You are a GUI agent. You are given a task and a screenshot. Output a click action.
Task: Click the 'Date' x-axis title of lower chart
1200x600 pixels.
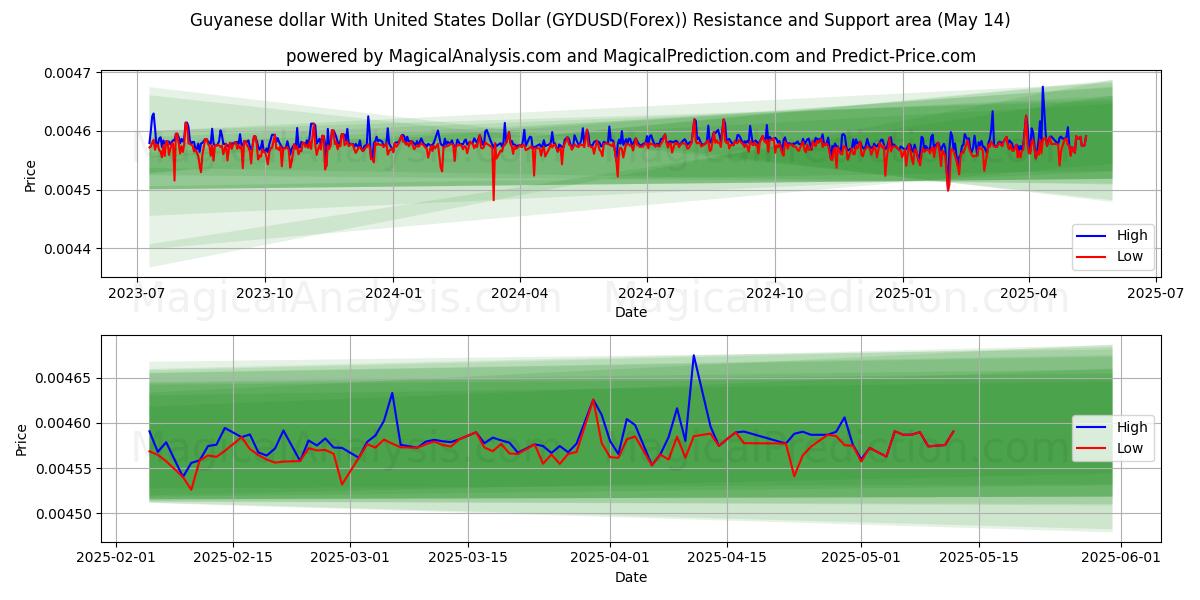[x=631, y=577]
